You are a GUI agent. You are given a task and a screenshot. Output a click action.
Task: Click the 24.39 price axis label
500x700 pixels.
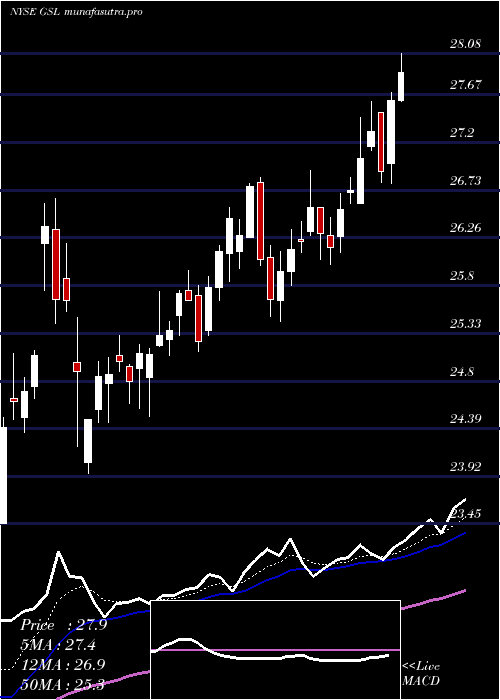tap(466, 419)
